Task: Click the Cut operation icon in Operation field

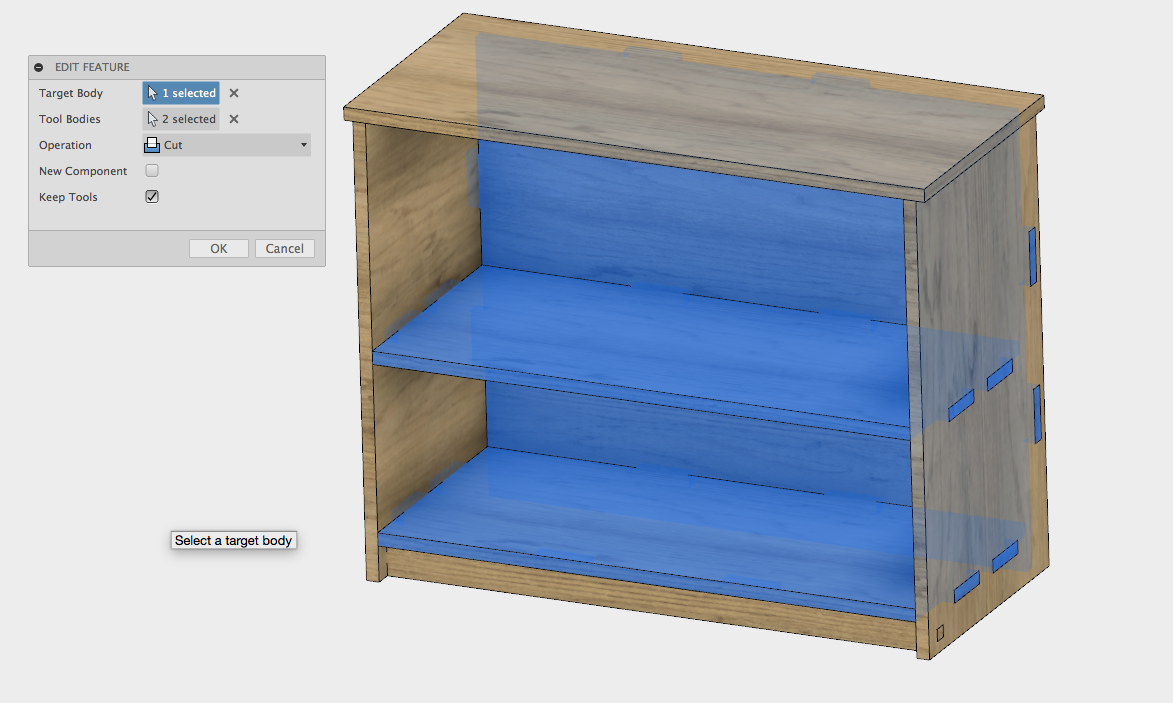Action: pos(151,144)
